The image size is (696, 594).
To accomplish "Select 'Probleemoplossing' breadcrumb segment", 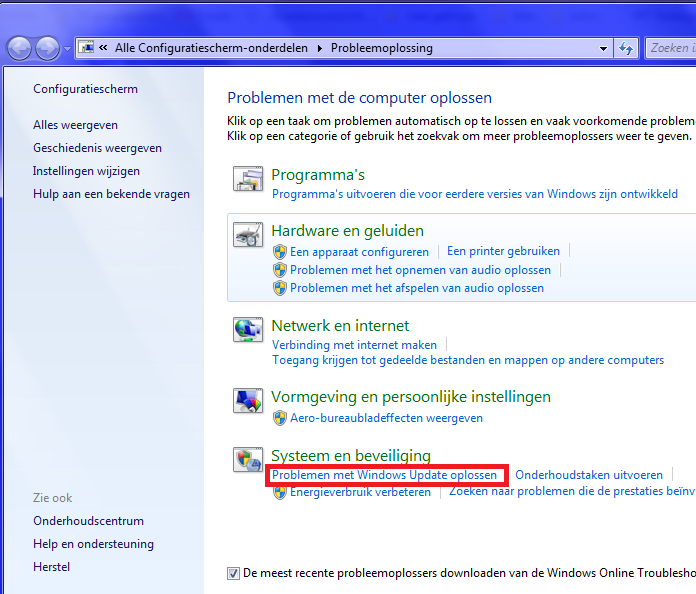I will click(x=382, y=48).
